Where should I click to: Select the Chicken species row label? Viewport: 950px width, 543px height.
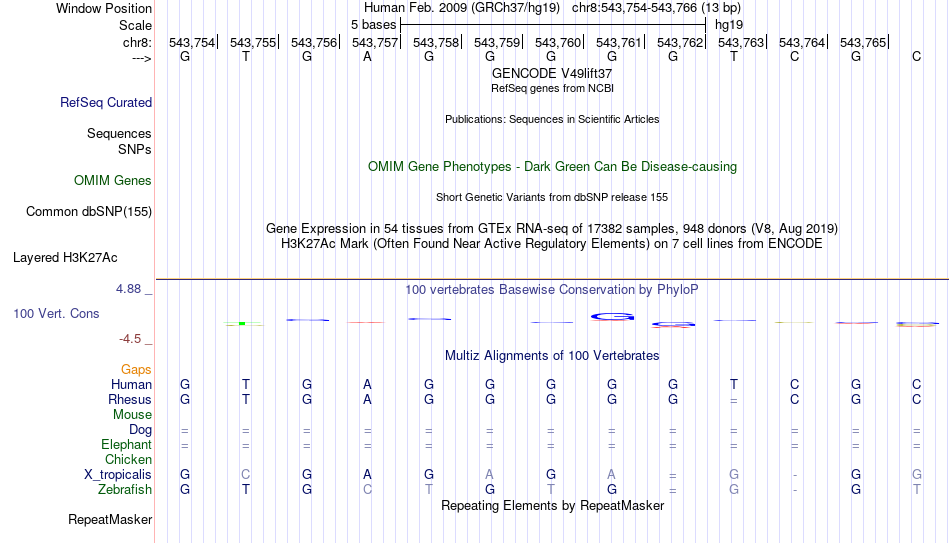128,459
